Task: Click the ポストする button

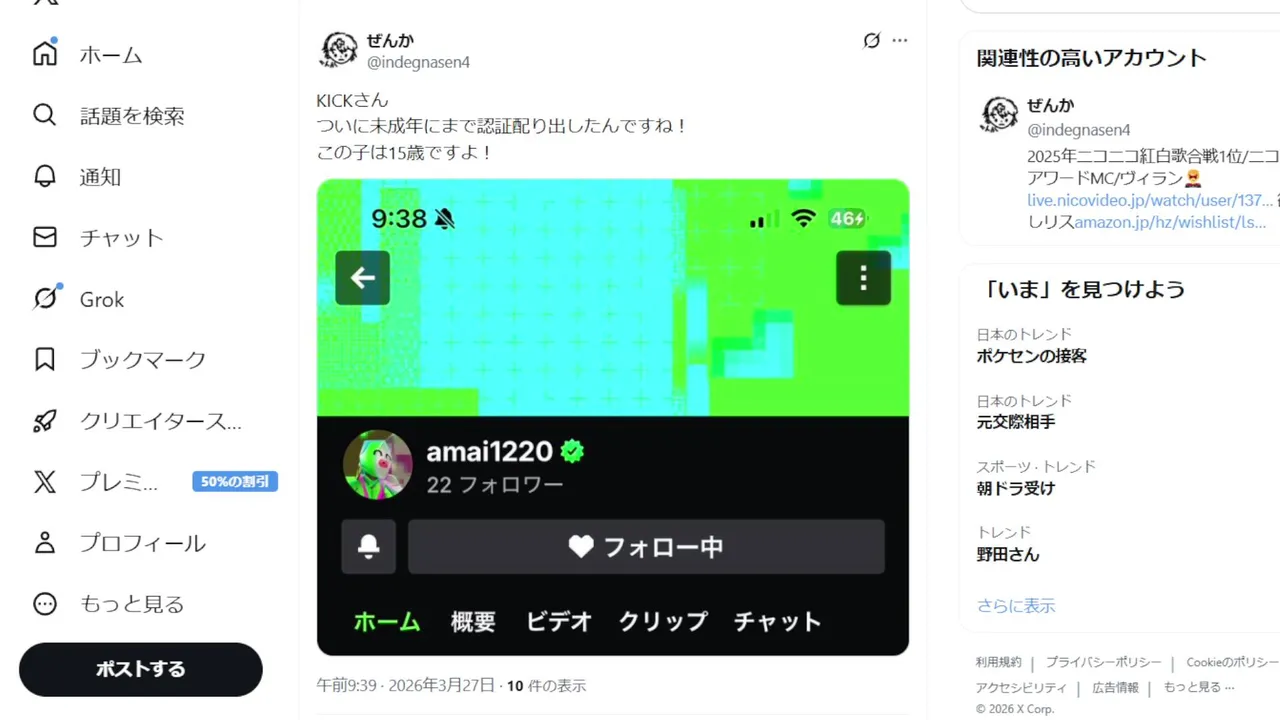Action: (141, 669)
